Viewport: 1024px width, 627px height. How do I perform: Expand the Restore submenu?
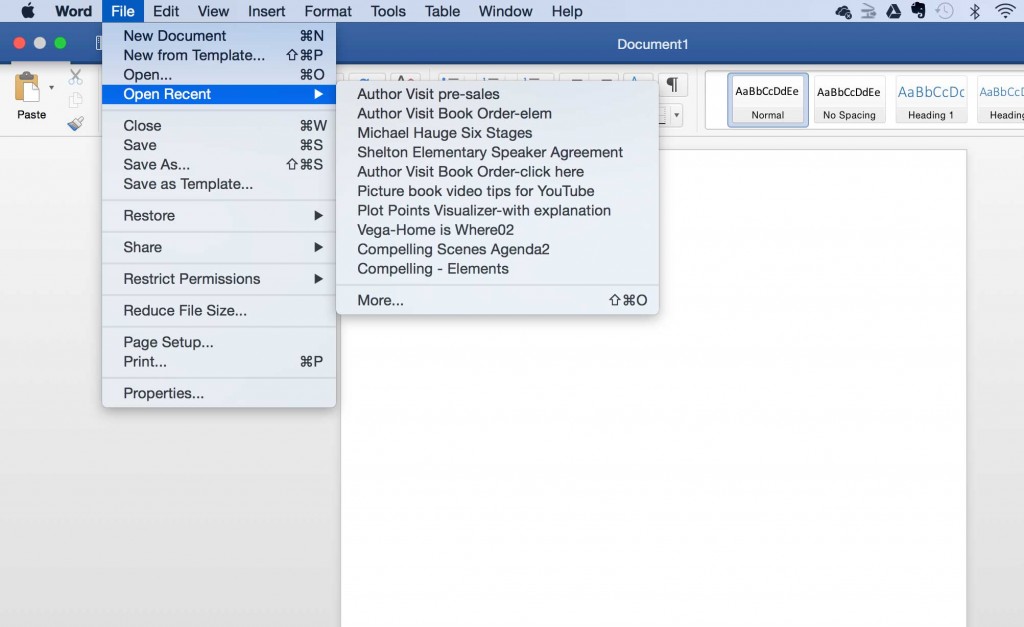(x=219, y=216)
